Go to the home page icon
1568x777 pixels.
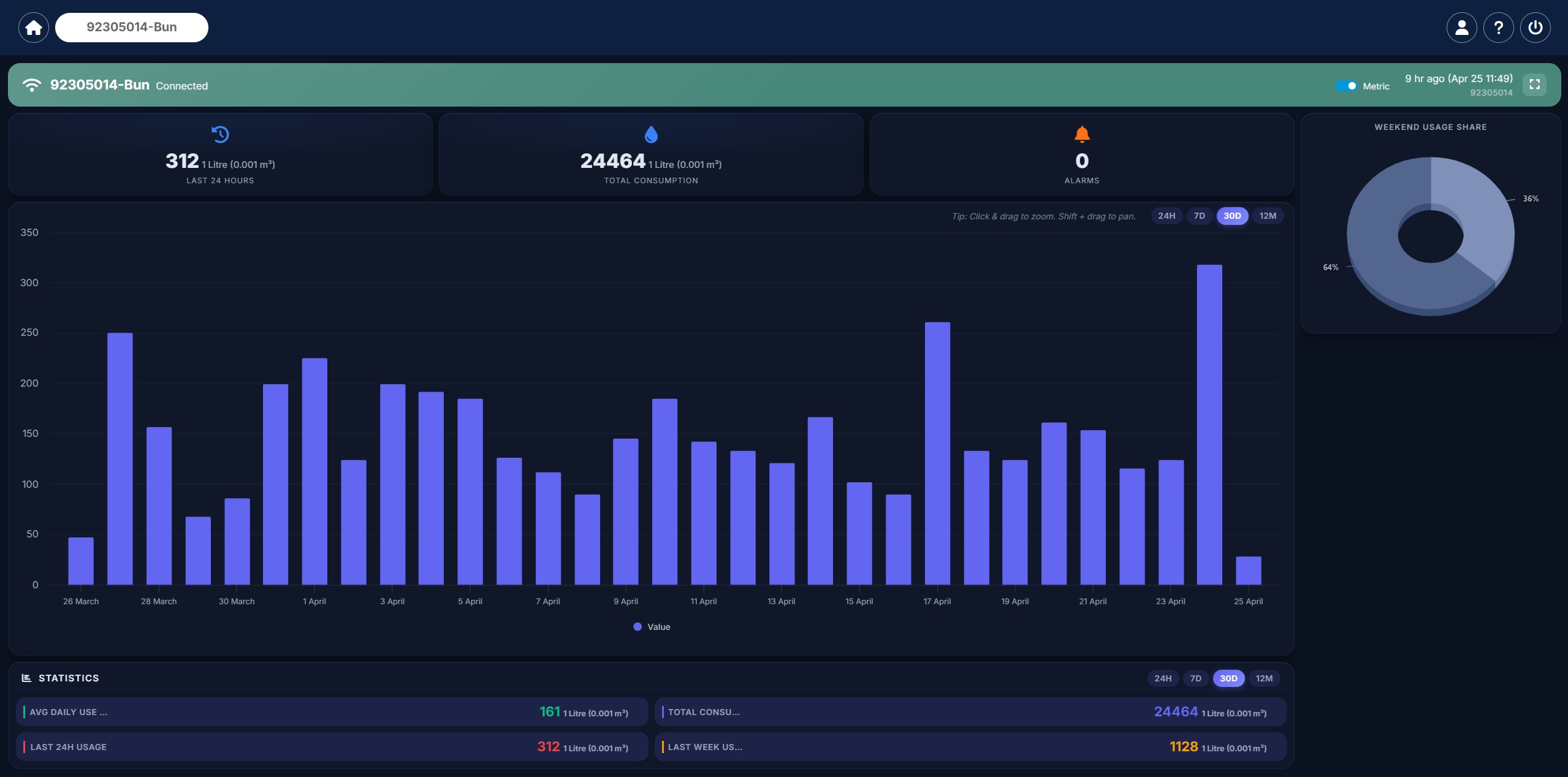34,28
